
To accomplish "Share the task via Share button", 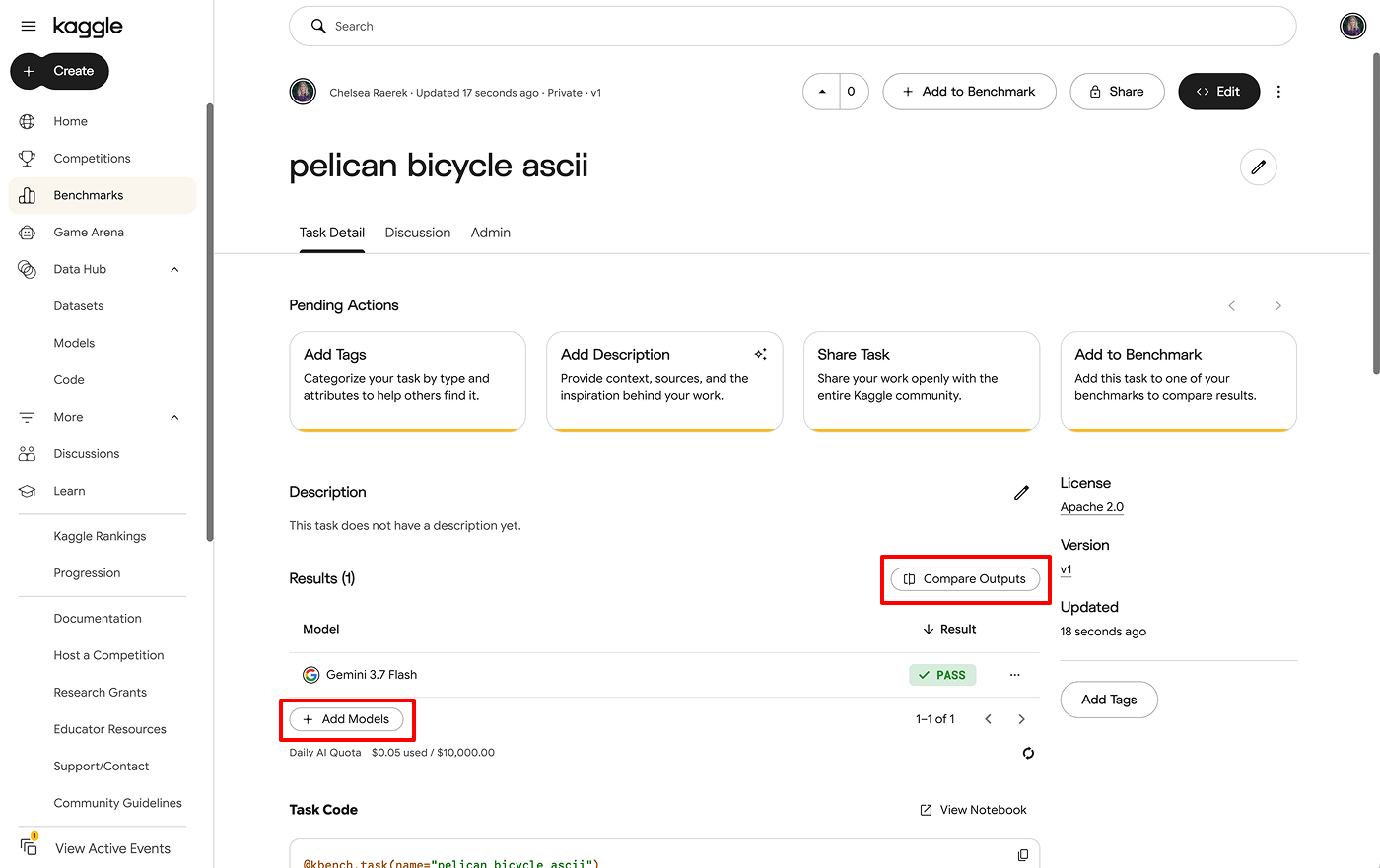I will pyautogui.click(x=1117, y=92).
